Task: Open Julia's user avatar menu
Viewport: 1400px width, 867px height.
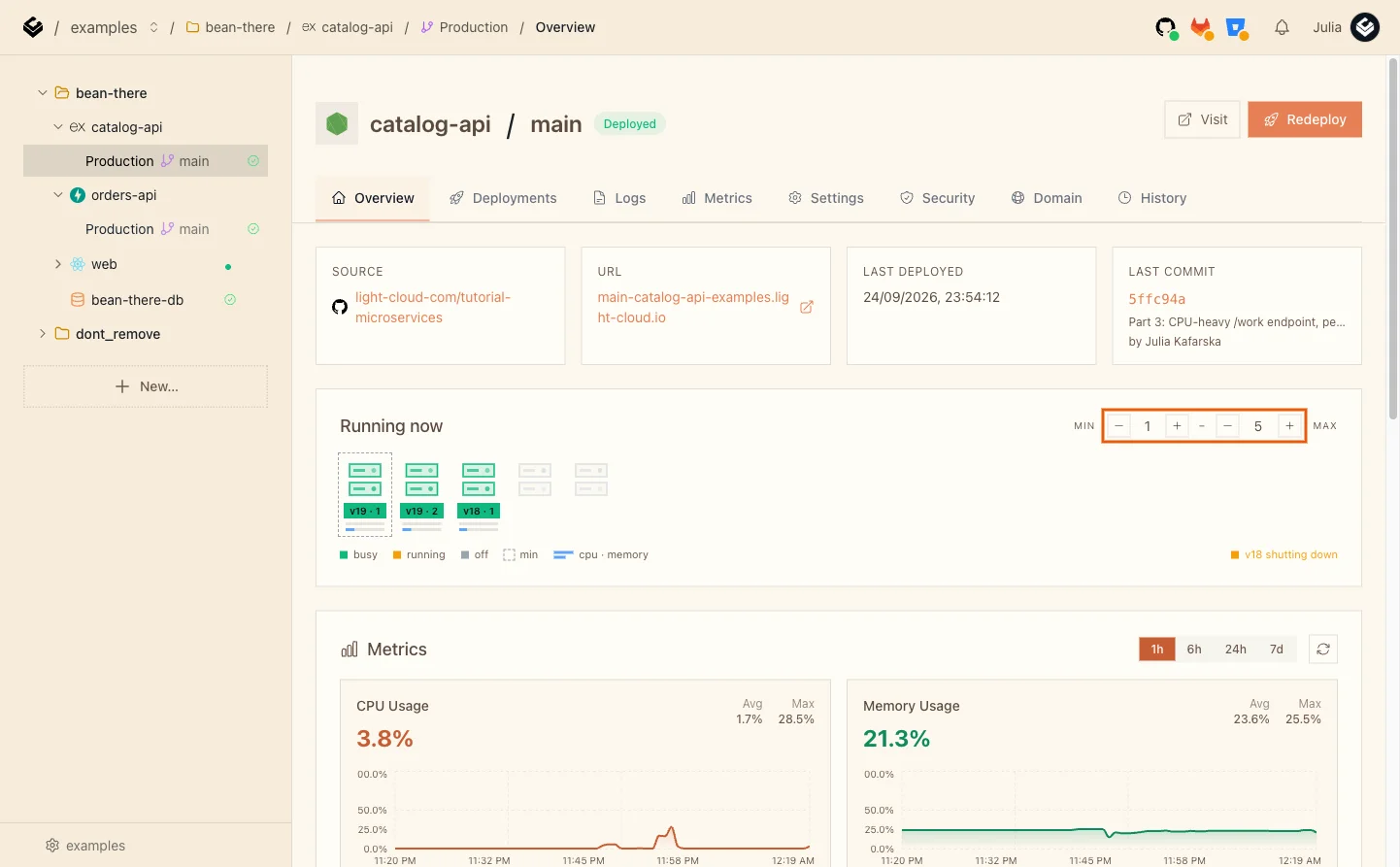Action: [1365, 27]
